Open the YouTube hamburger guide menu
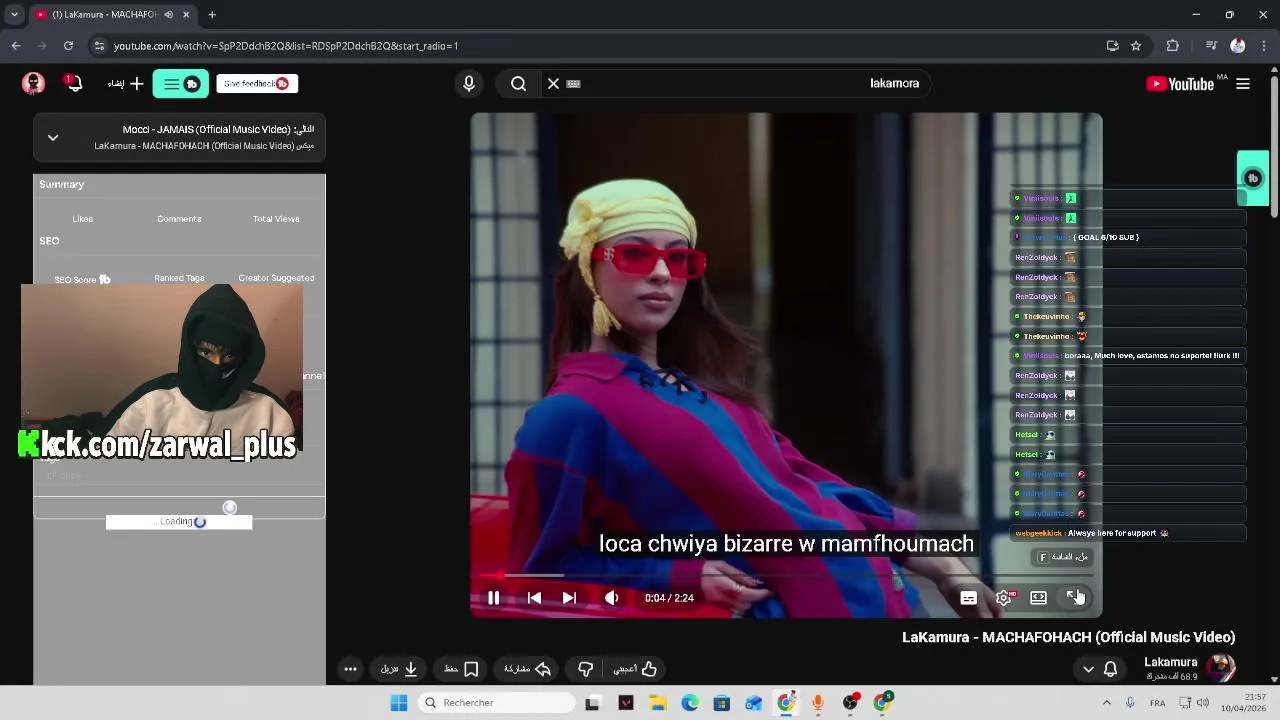 click(1243, 84)
